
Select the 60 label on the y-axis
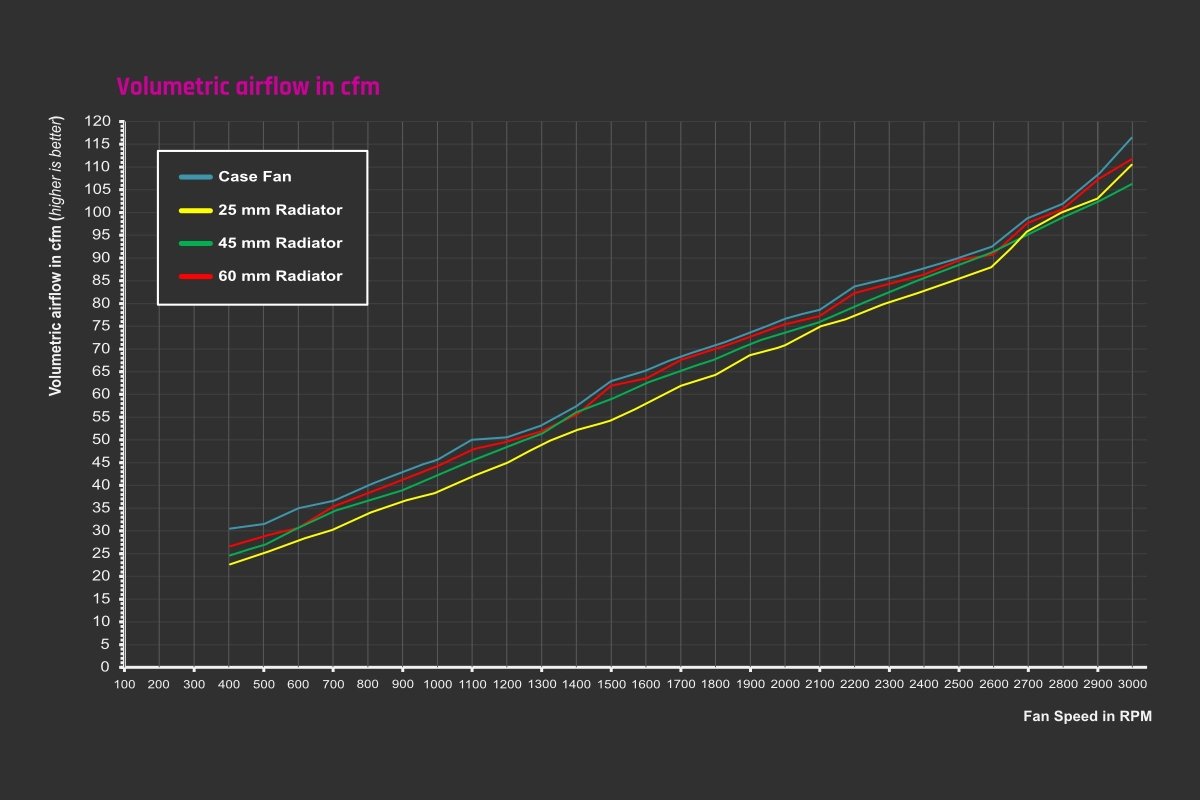click(x=101, y=394)
